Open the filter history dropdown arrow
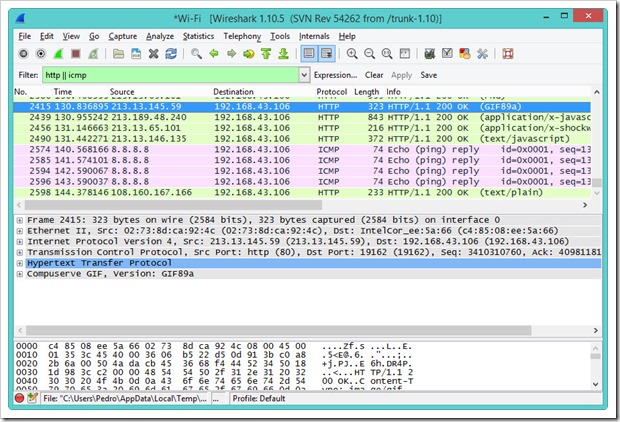Viewport: 620px width, 422px height. click(x=304, y=75)
